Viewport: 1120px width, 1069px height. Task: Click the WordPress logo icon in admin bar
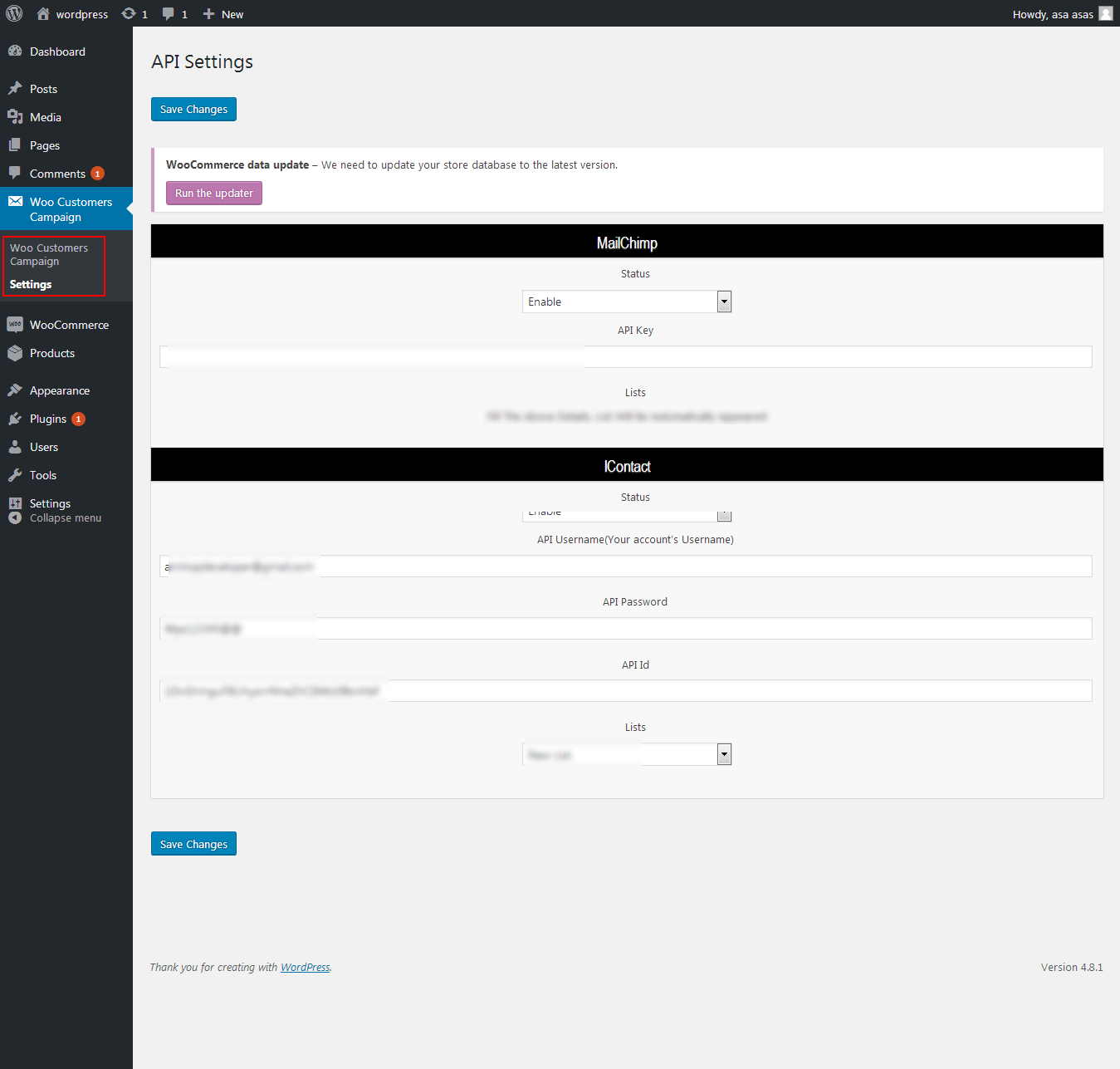(14, 13)
